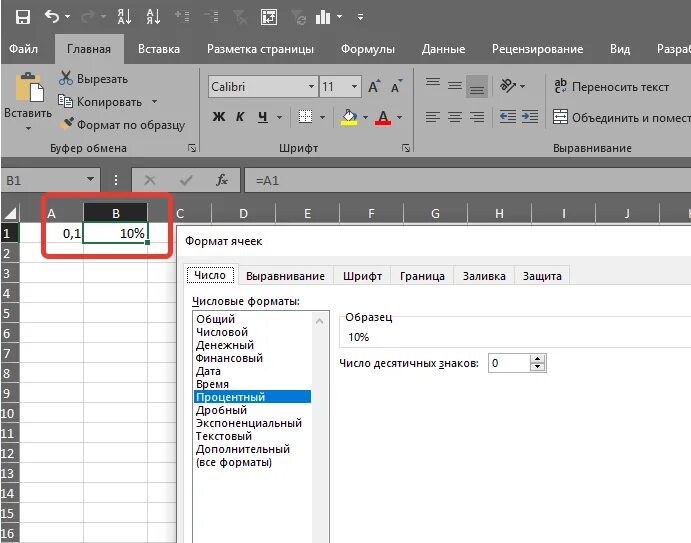This screenshot has width=691, height=543.
Task: Click Merge and Center (Объединить и поместить)
Action: point(621,117)
